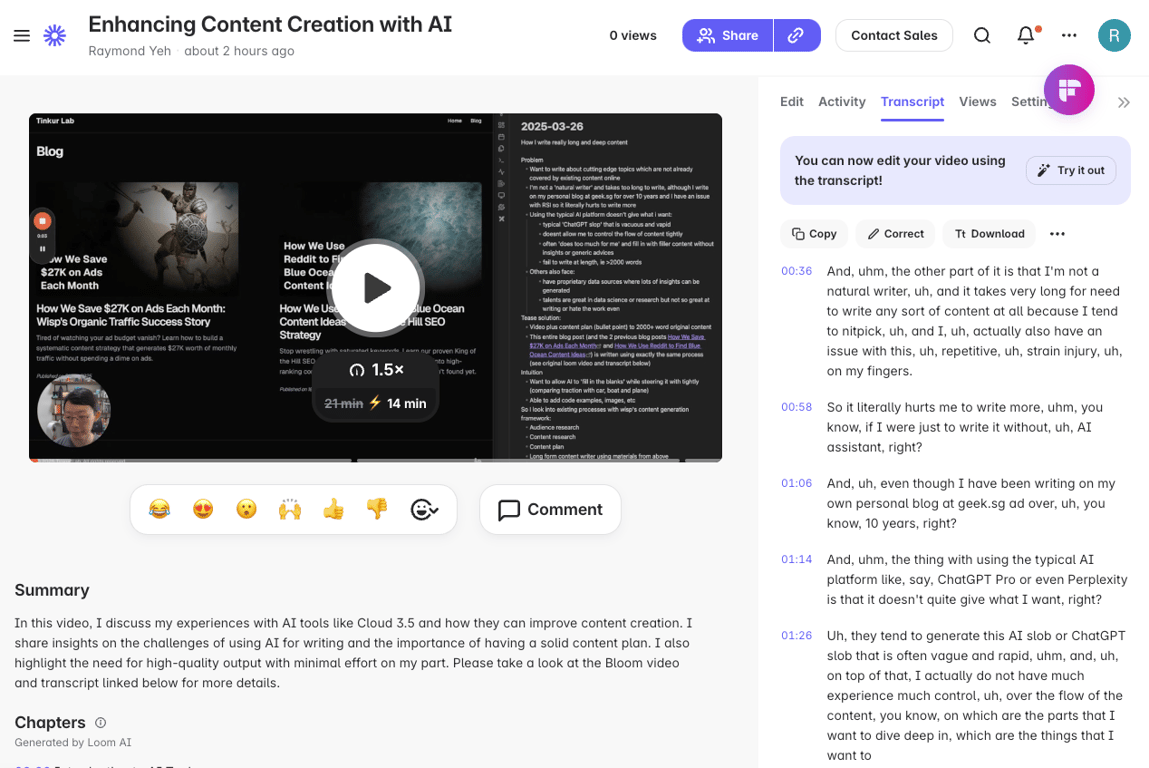Copy video link with chain icon

(796, 35)
